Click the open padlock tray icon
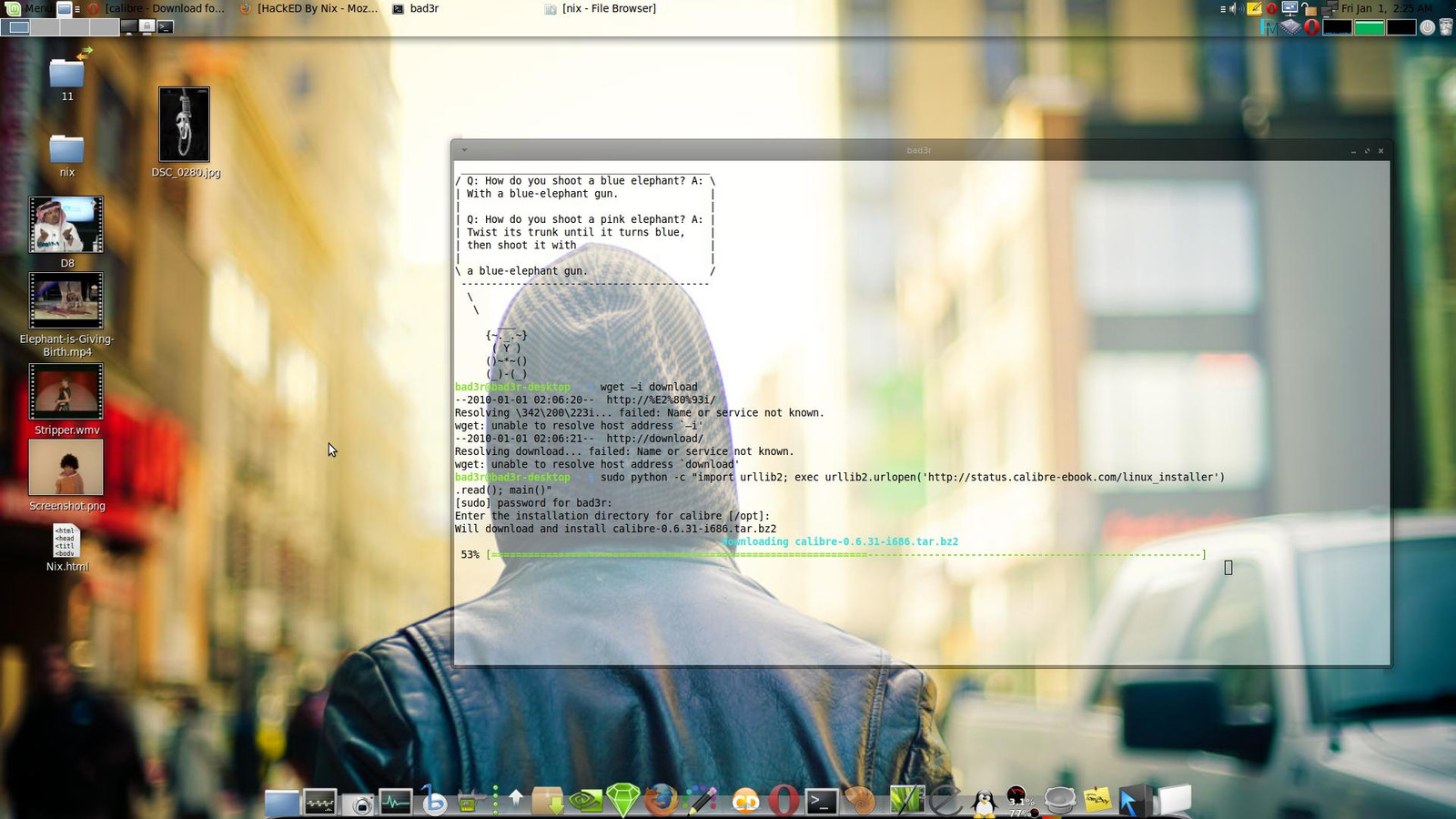Screen dimensions: 1456x819 (x=1309, y=8)
